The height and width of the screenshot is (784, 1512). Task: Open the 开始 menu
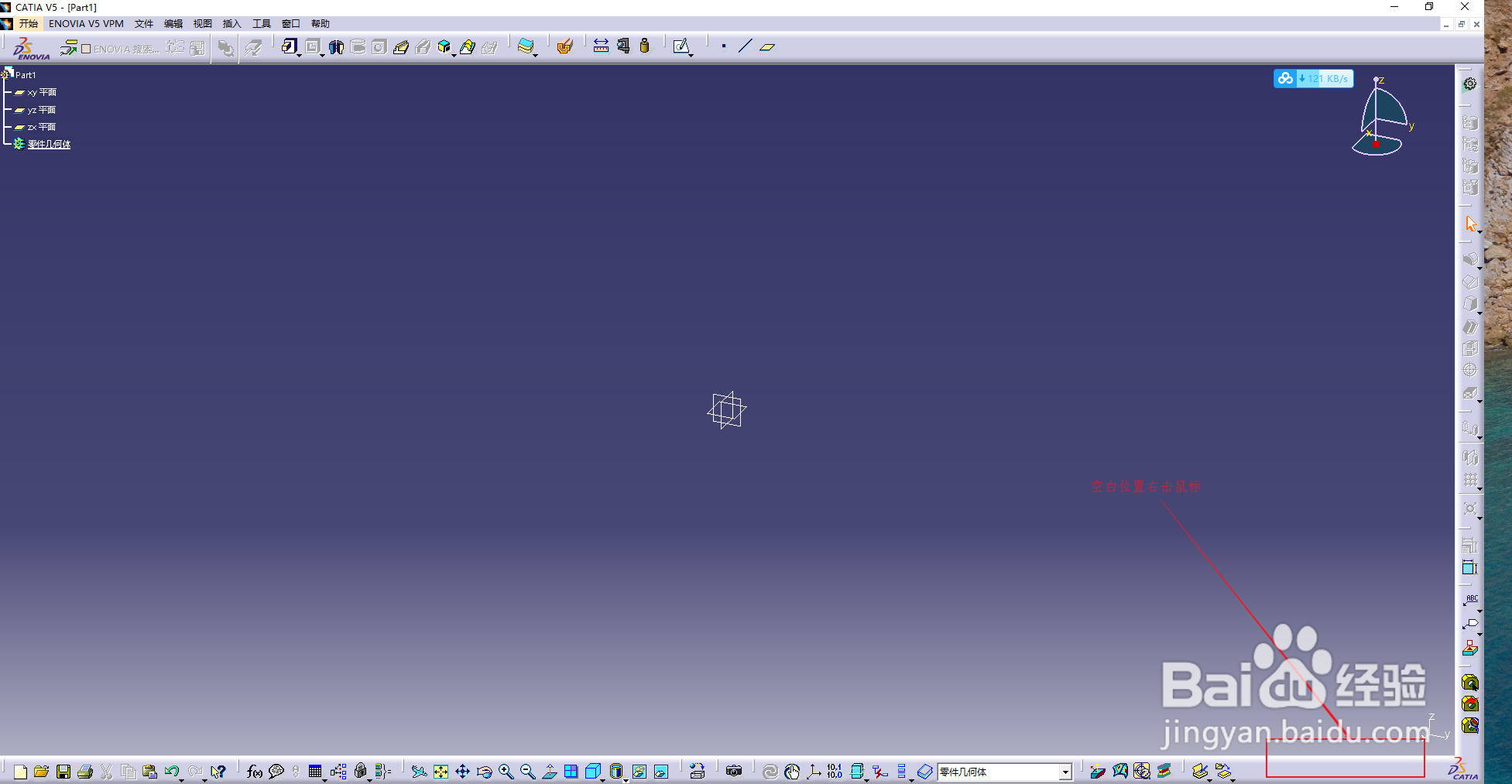pos(29,24)
